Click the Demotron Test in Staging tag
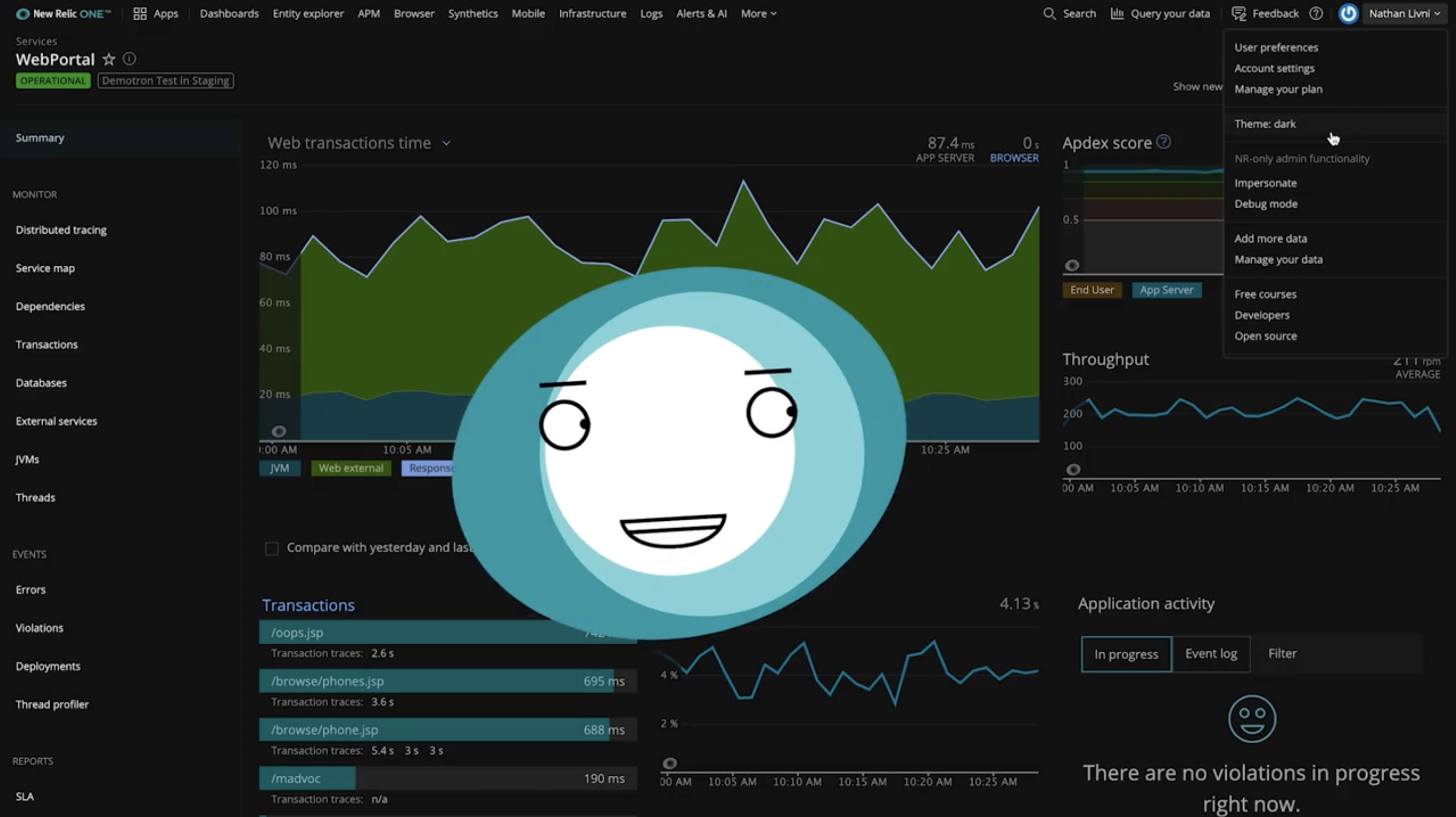This screenshot has height=817, width=1456. coord(166,81)
